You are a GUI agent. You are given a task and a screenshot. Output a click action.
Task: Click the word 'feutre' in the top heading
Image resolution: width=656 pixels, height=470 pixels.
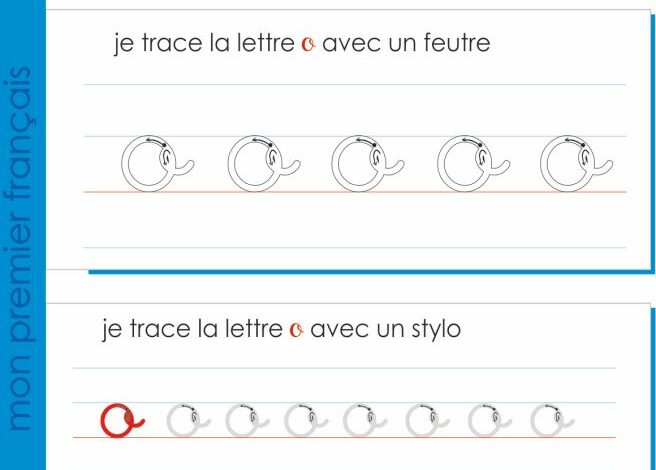[457, 42]
